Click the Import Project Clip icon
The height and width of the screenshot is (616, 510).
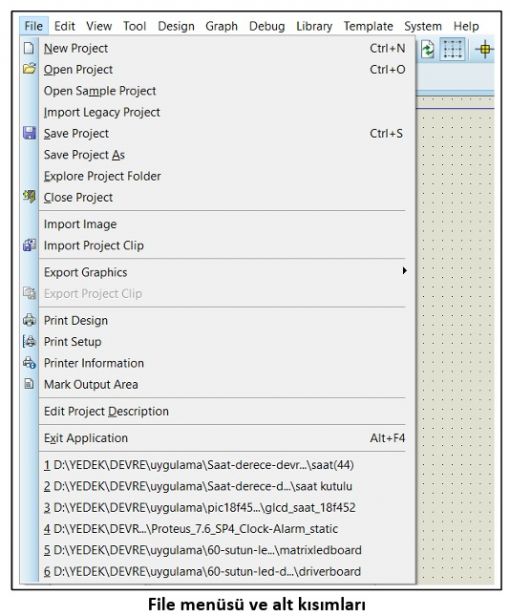coord(29,245)
